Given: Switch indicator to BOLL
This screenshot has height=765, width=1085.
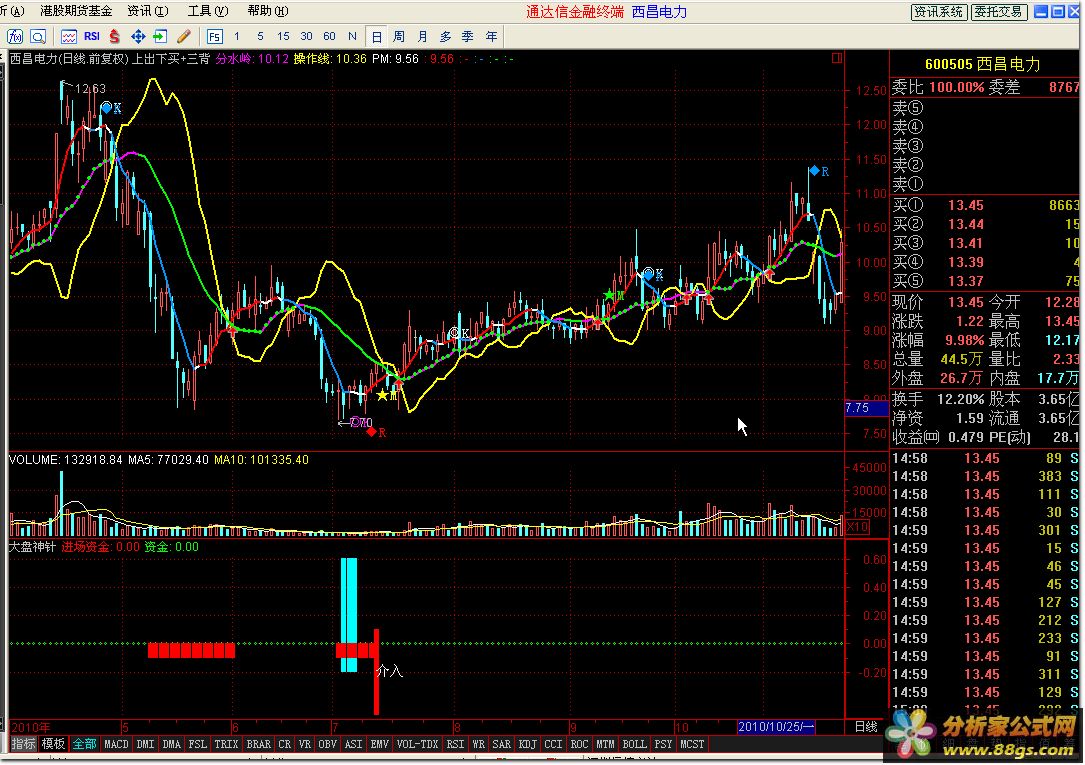Looking at the screenshot, I should (x=635, y=744).
